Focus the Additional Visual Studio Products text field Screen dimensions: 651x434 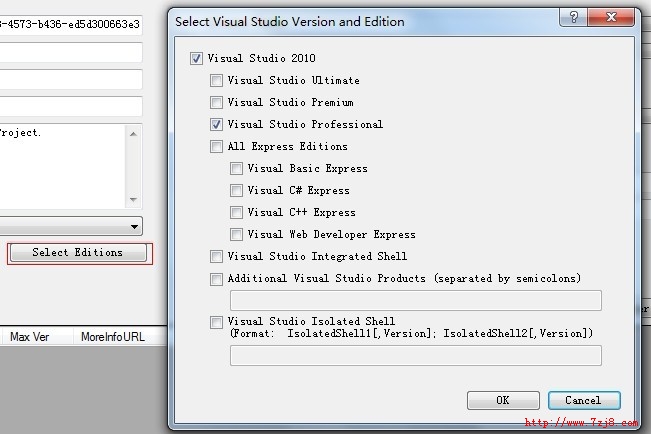415,301
